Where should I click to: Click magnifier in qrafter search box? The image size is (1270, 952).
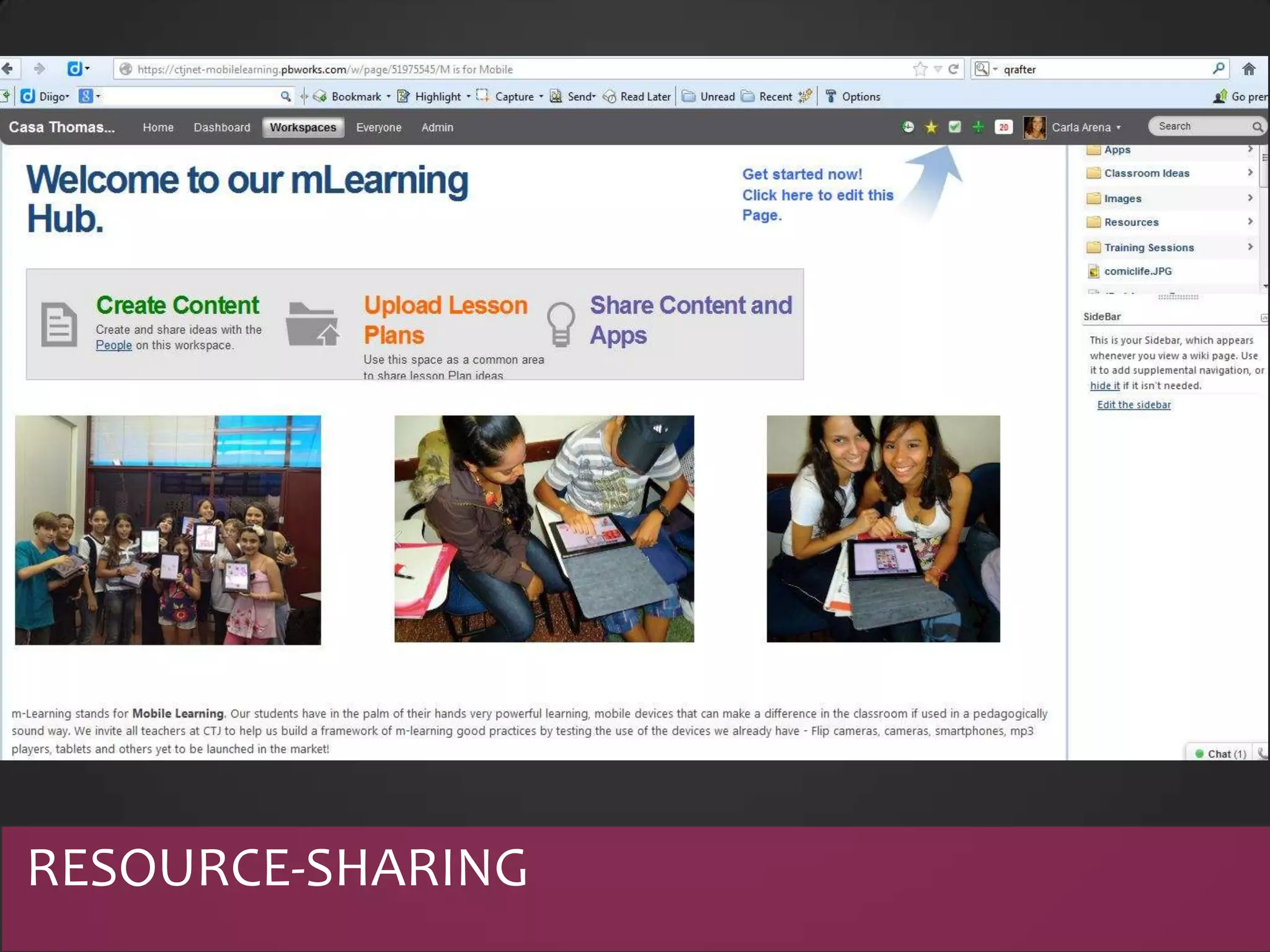[1219, 69]
